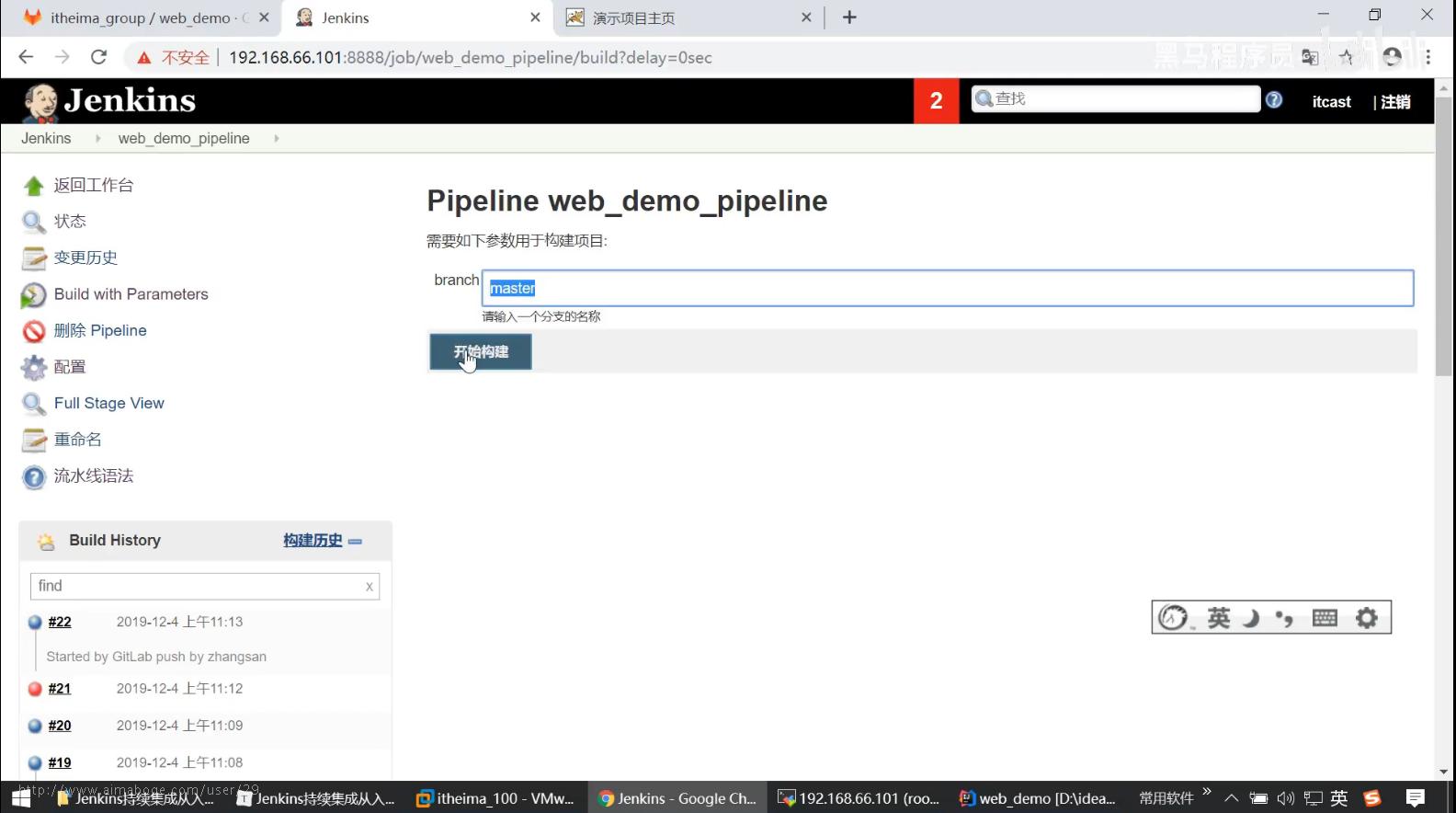Screen dimensions: 1456x813
Task: Open the 流水线语法 sidebar link
Action: click(94, 476)
